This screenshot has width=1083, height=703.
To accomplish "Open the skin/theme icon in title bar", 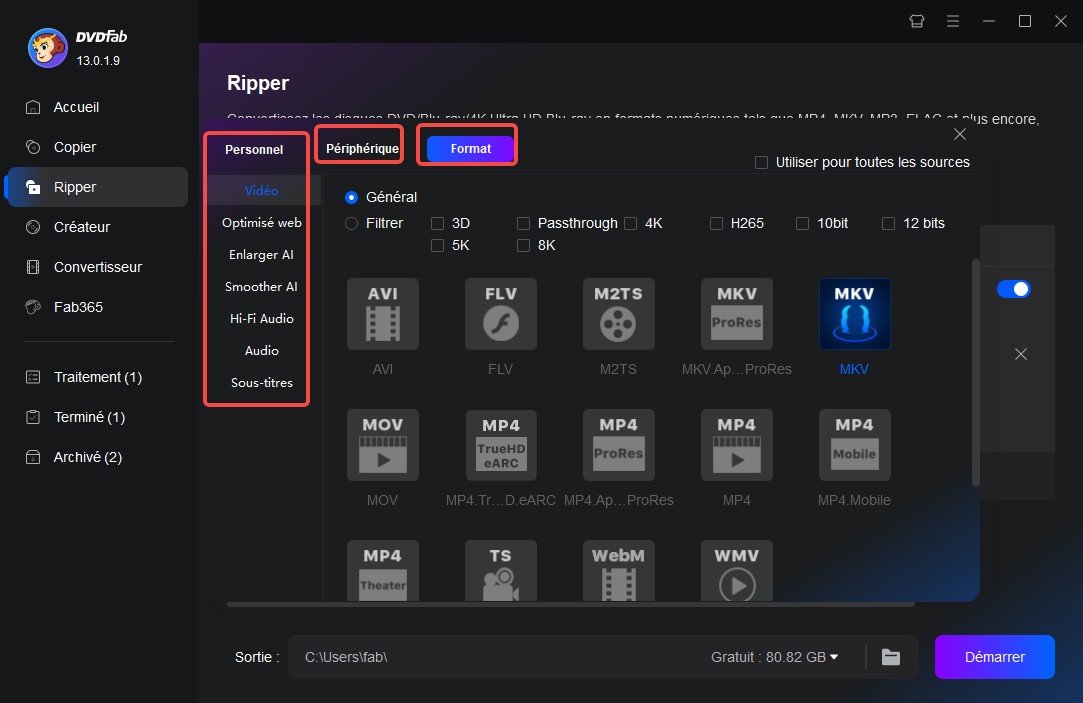I will [917, 21].
